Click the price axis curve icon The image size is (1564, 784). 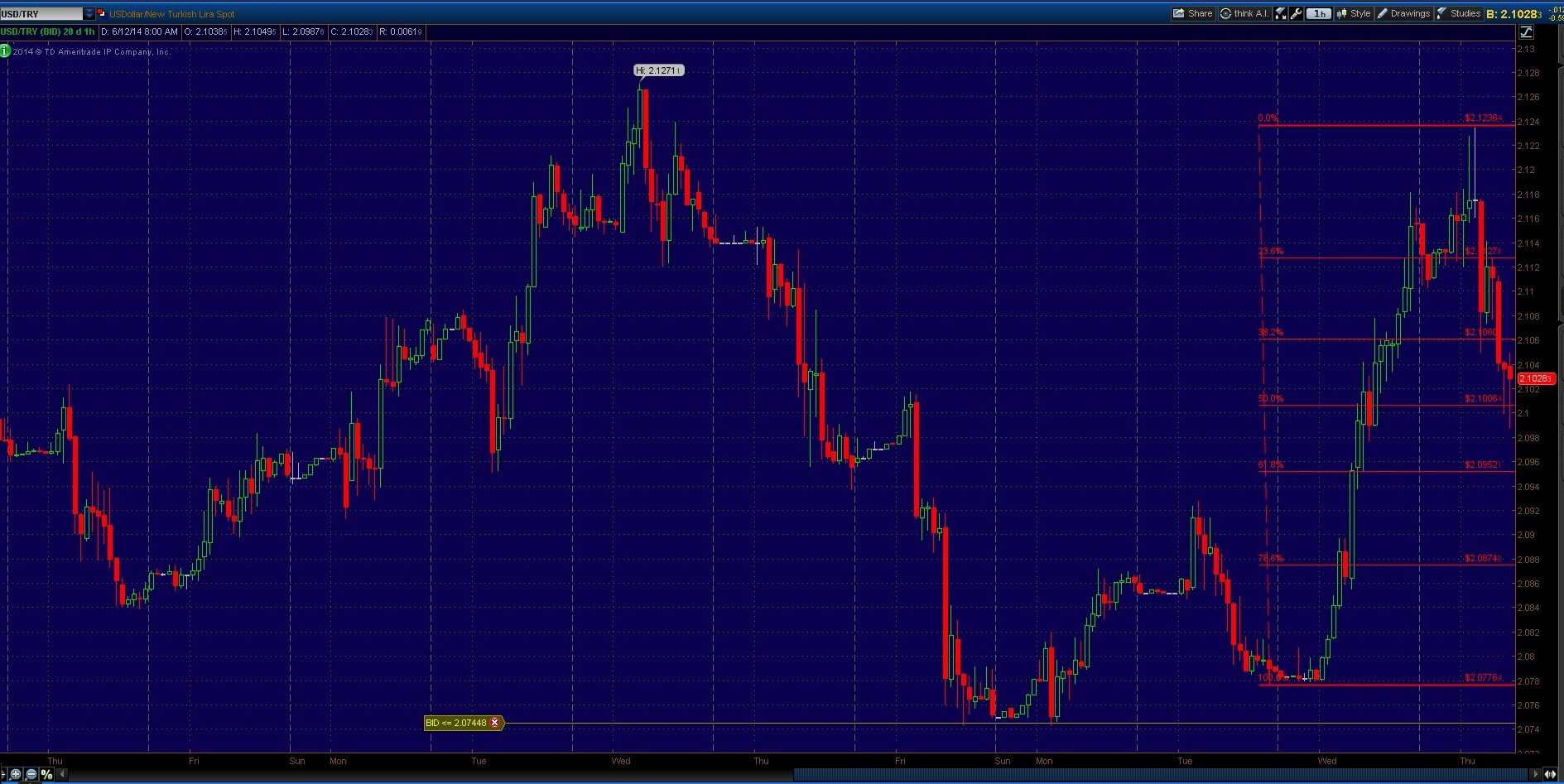(x=1526, y=32)
